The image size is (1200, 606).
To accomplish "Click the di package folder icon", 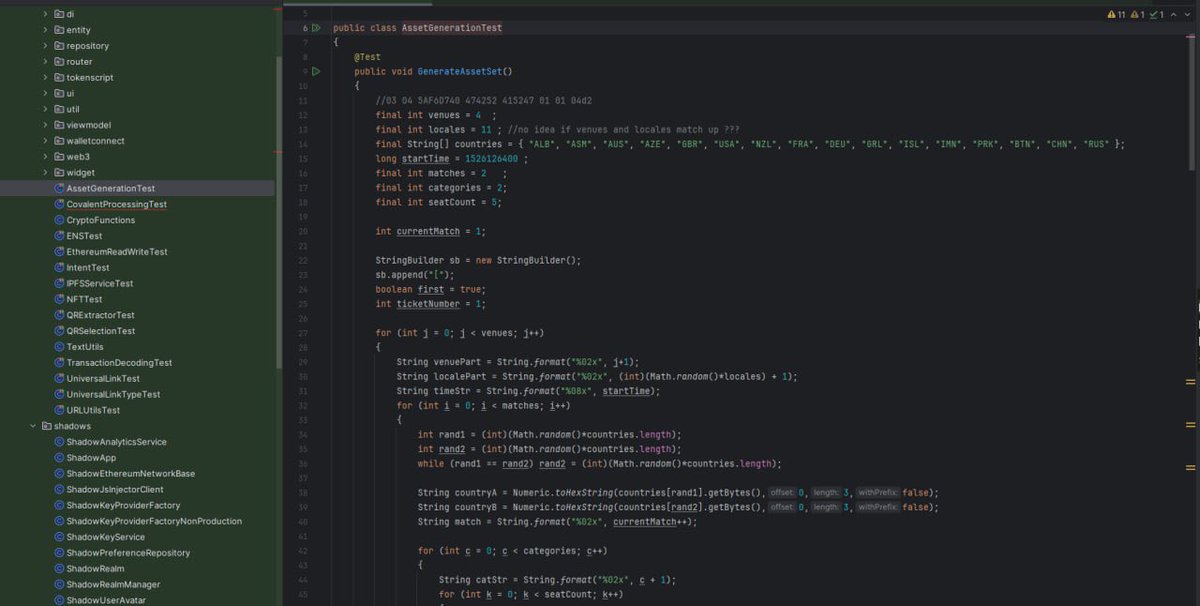I will pyautogui.click(x=59, y=14).
